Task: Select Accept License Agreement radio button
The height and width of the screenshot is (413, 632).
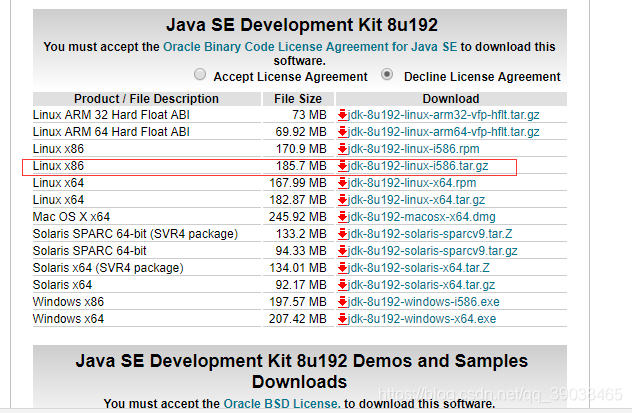Action: (200, 75)
